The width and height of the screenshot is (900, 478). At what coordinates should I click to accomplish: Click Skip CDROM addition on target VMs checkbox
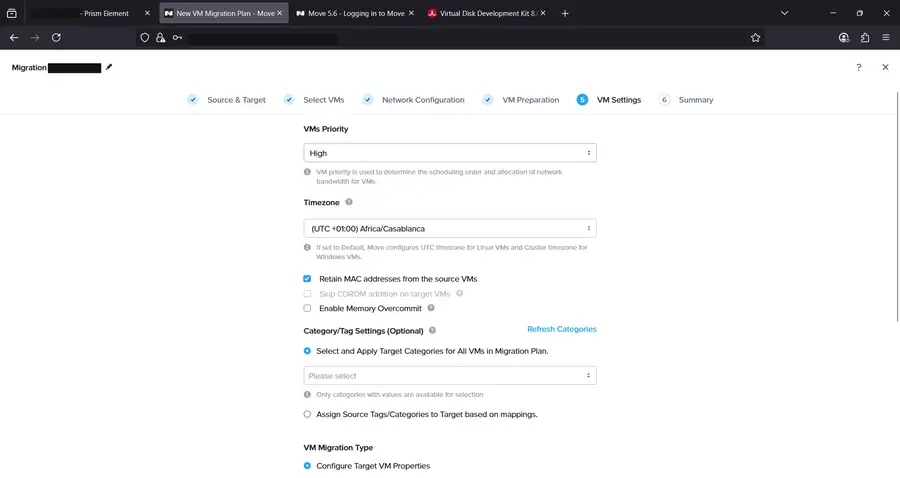pyautogui.click(x=307, y=293)
